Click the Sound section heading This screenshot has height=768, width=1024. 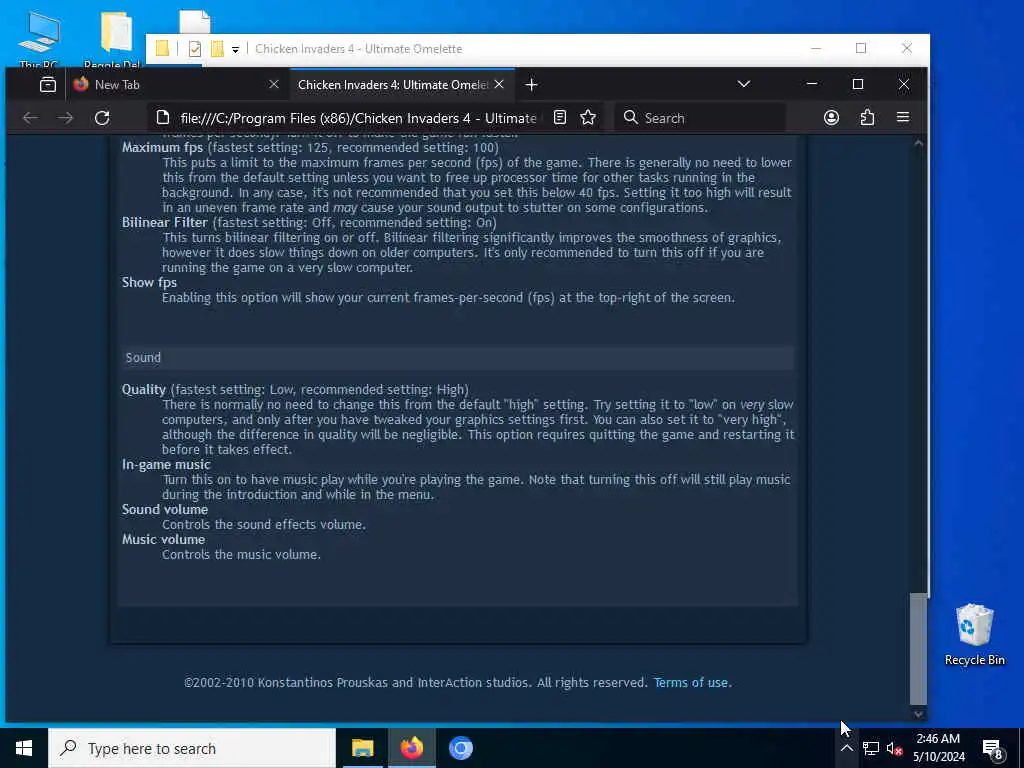pos(143,357)
